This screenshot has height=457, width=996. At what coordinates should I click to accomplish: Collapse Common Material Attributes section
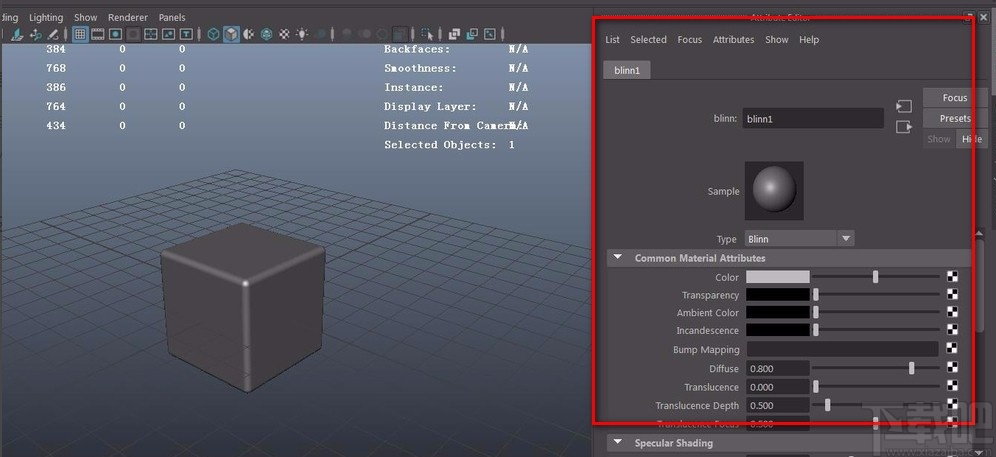617,258
